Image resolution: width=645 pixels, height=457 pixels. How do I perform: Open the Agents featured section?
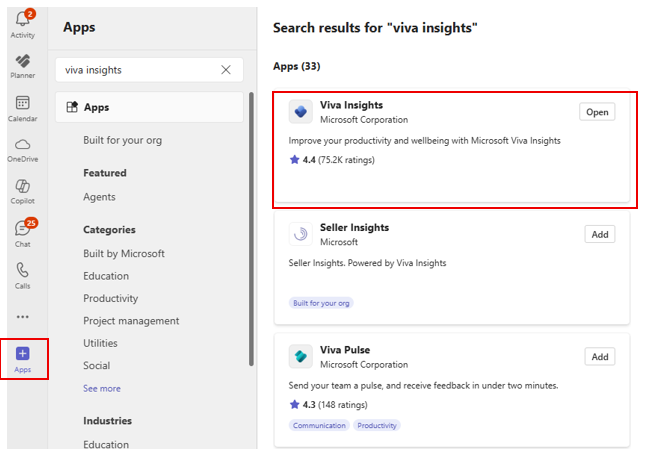click(99, 197)
